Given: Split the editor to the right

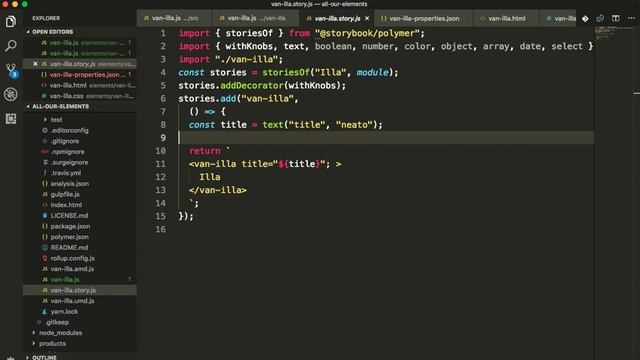Looking at the screenshot, I should click(x=616, y=18).
